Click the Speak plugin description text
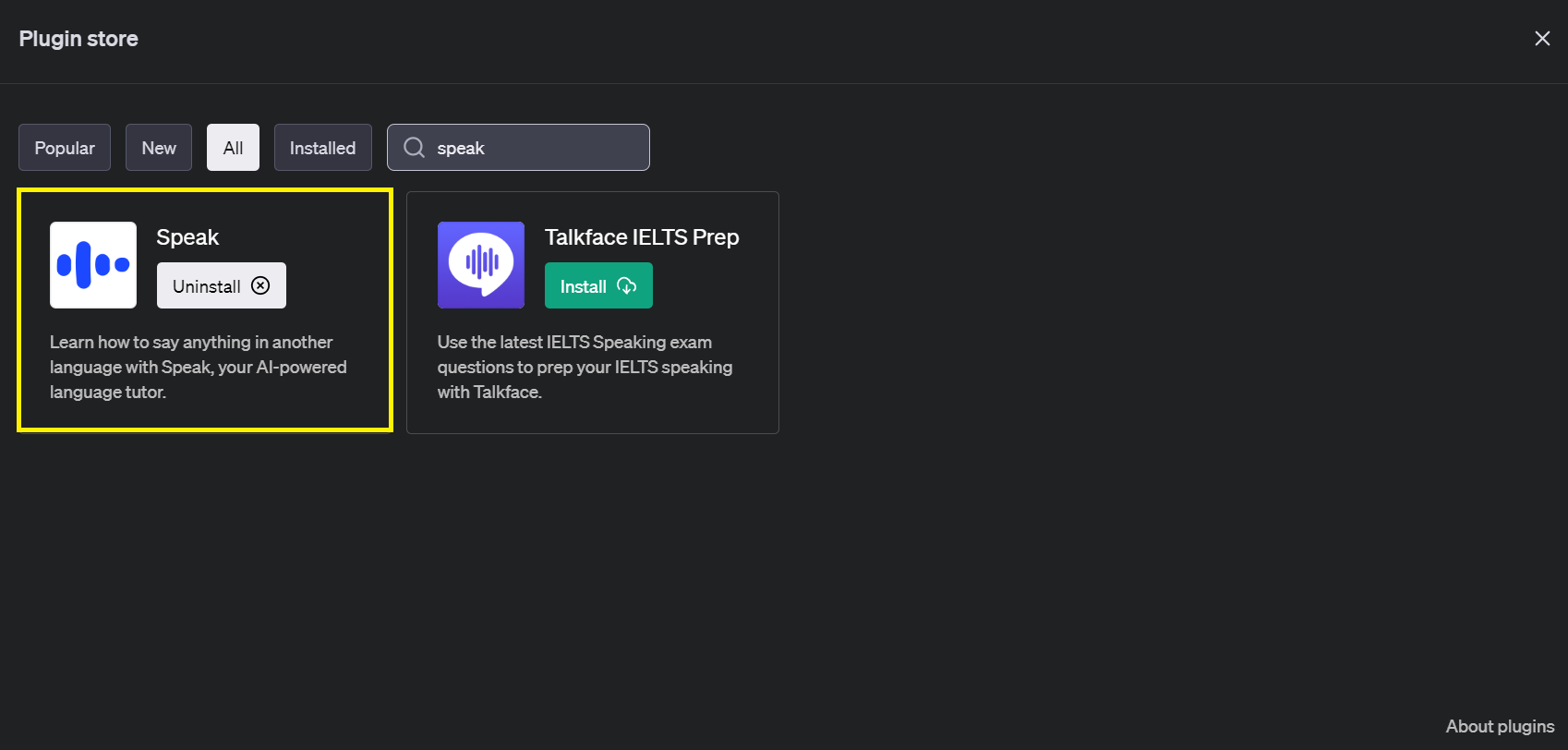 (199, 367)
